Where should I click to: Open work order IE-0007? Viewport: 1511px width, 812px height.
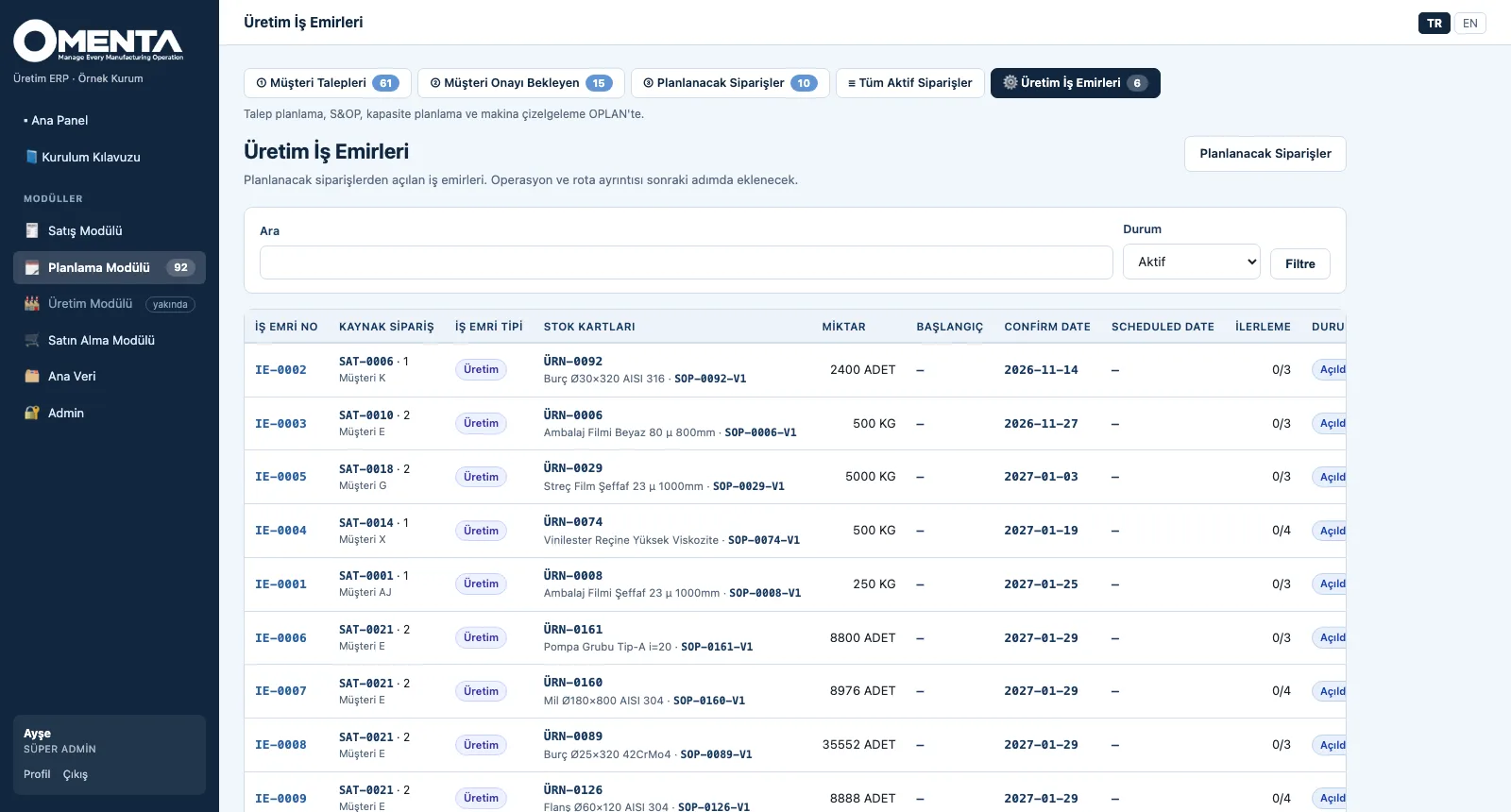pos(280,691)
